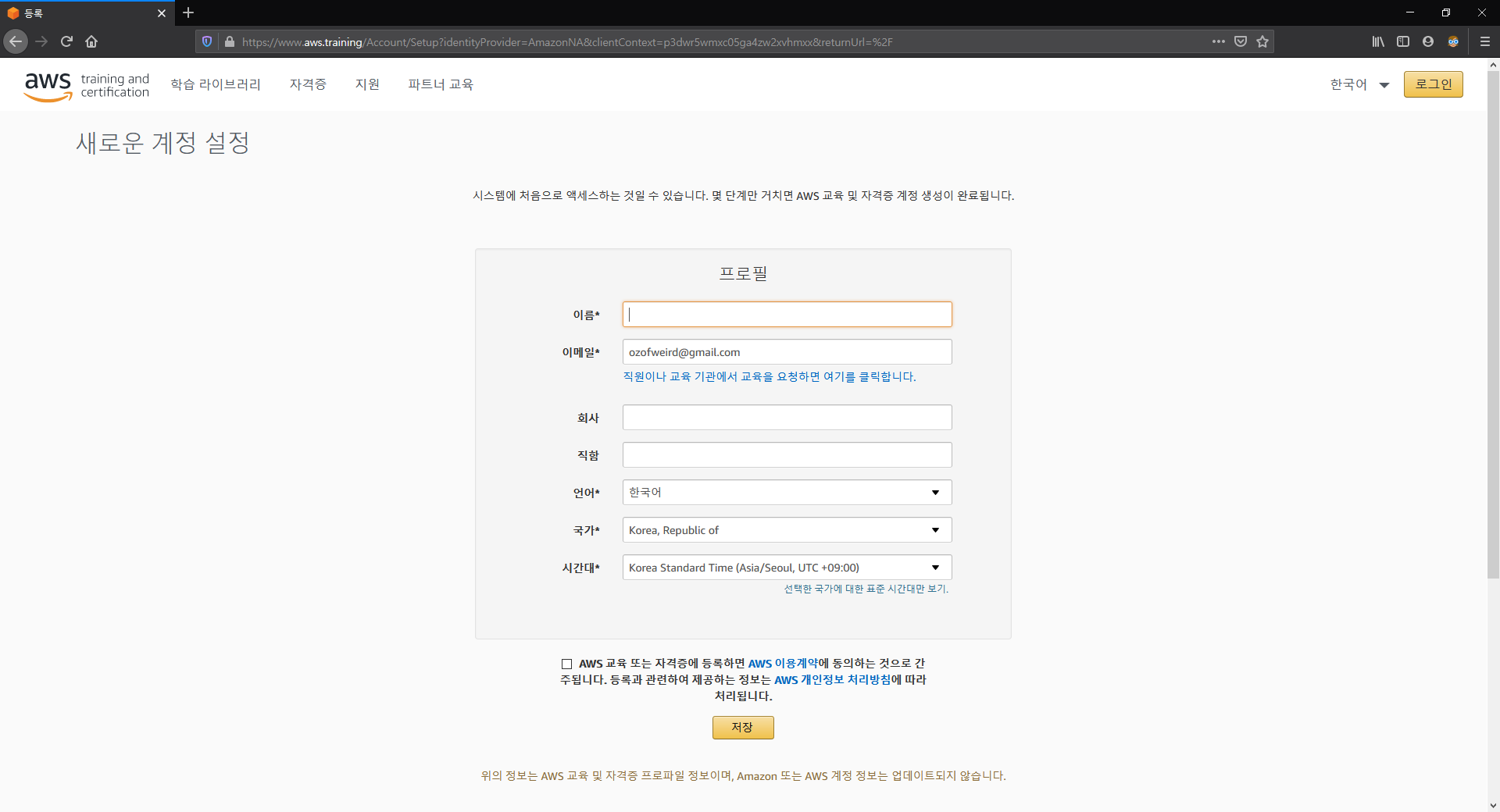Image resolution: width=1500 pixels, height=812 pixels.
Task: Open the 시간대 dropdown
Action: coord(787,568)
